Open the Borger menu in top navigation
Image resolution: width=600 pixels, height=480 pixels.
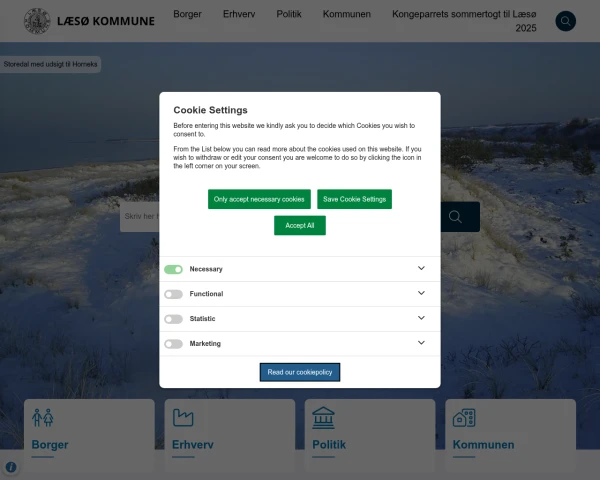tap(188, 14)
